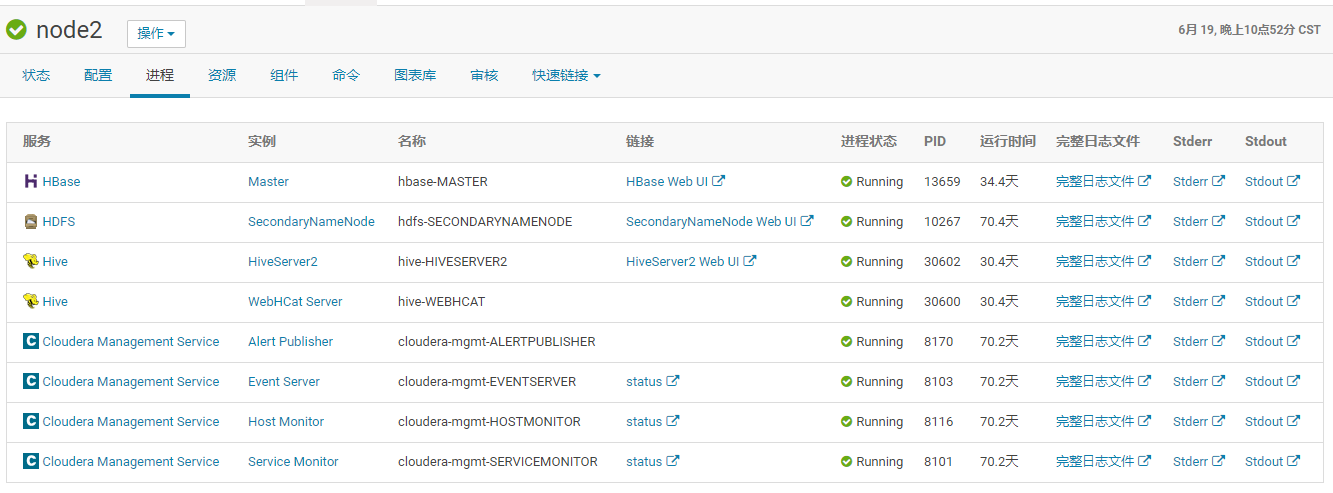Viewport: 1333px width, 493px height.
Task: Click the Cloudera Management Service link for Event Server
Action: click(x=130, y=382)
